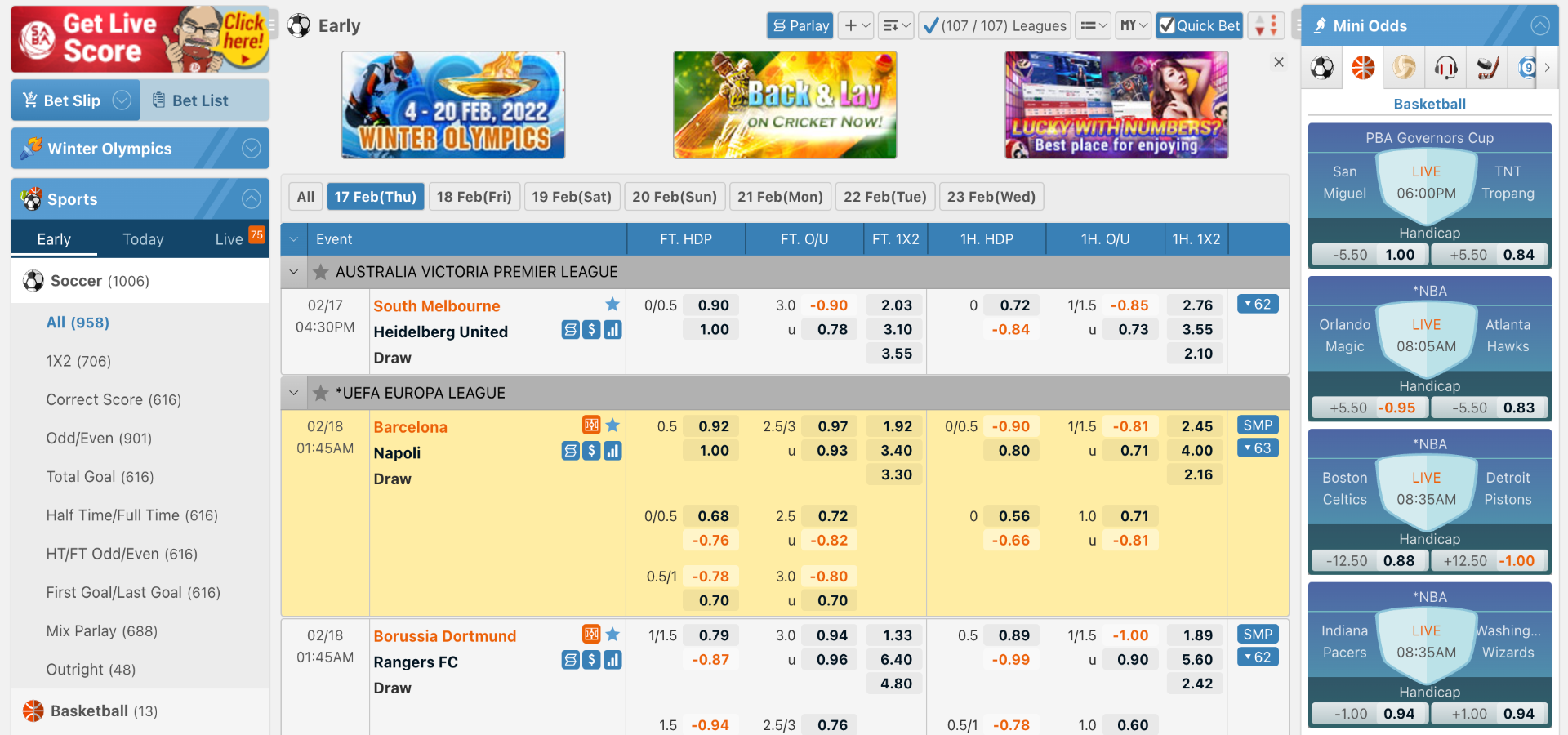Select the 18 Feb(Fri) date tab
Screen dimensions: 1568x735
pos(474,197)
